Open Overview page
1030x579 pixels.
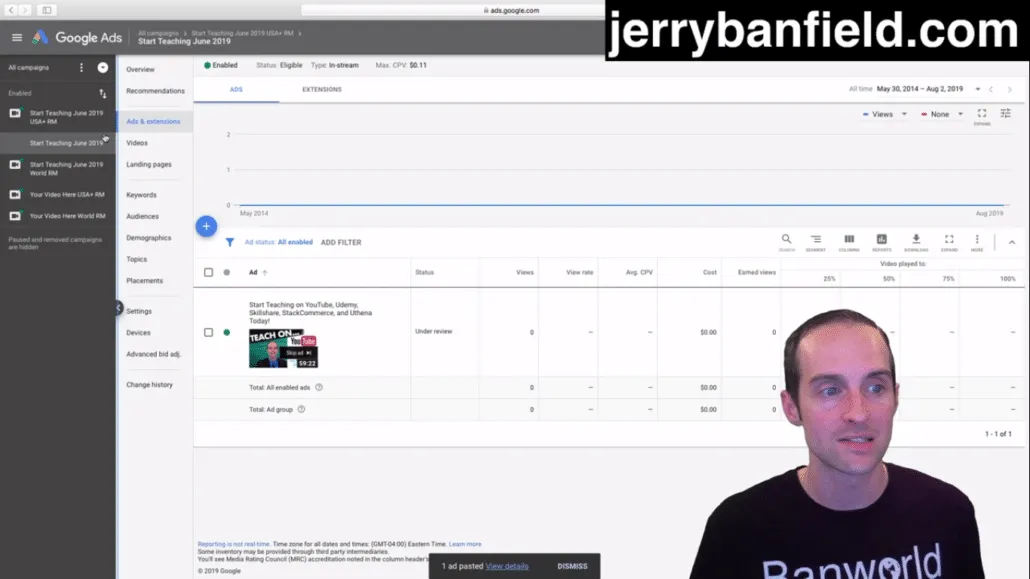[x=141, y=69]
